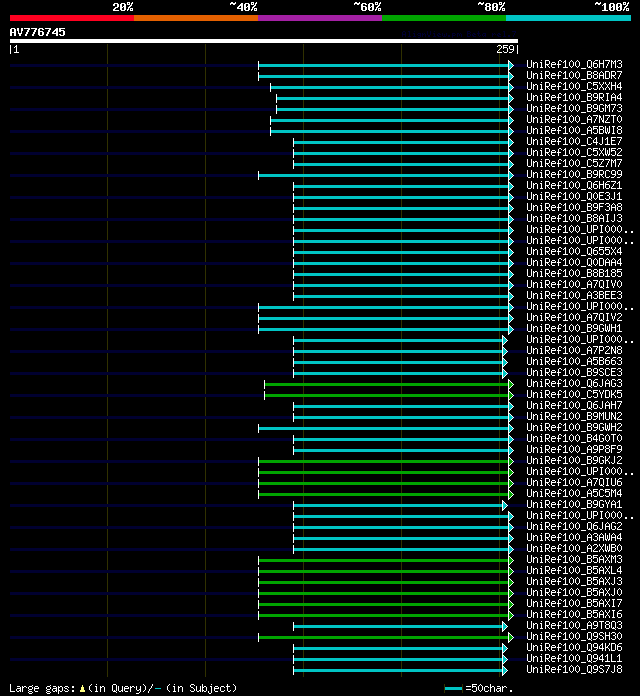
Task: Click the cyan =50char. scale sample
Action: point(454,688)
